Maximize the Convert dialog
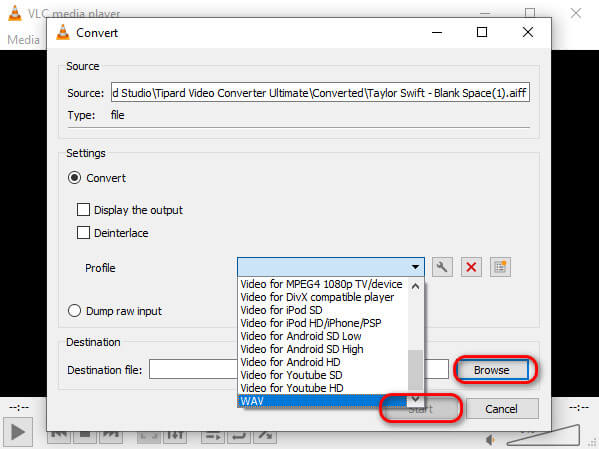Screen dimensions: 599x449 tap(482, 32)
